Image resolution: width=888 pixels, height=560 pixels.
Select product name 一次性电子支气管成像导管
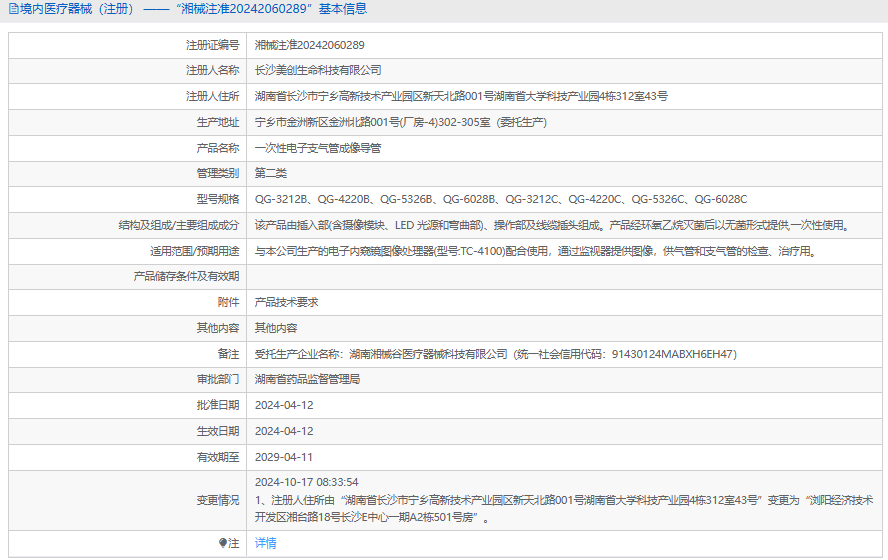pyautogui.click(x=318, y=148)
